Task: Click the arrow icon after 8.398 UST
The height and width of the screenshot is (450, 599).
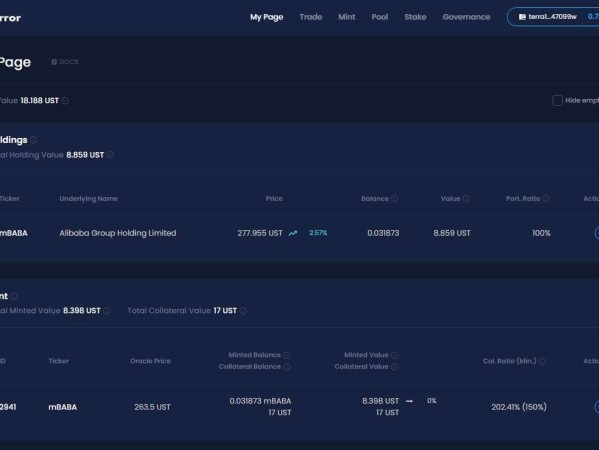Action: click(409, 401)
